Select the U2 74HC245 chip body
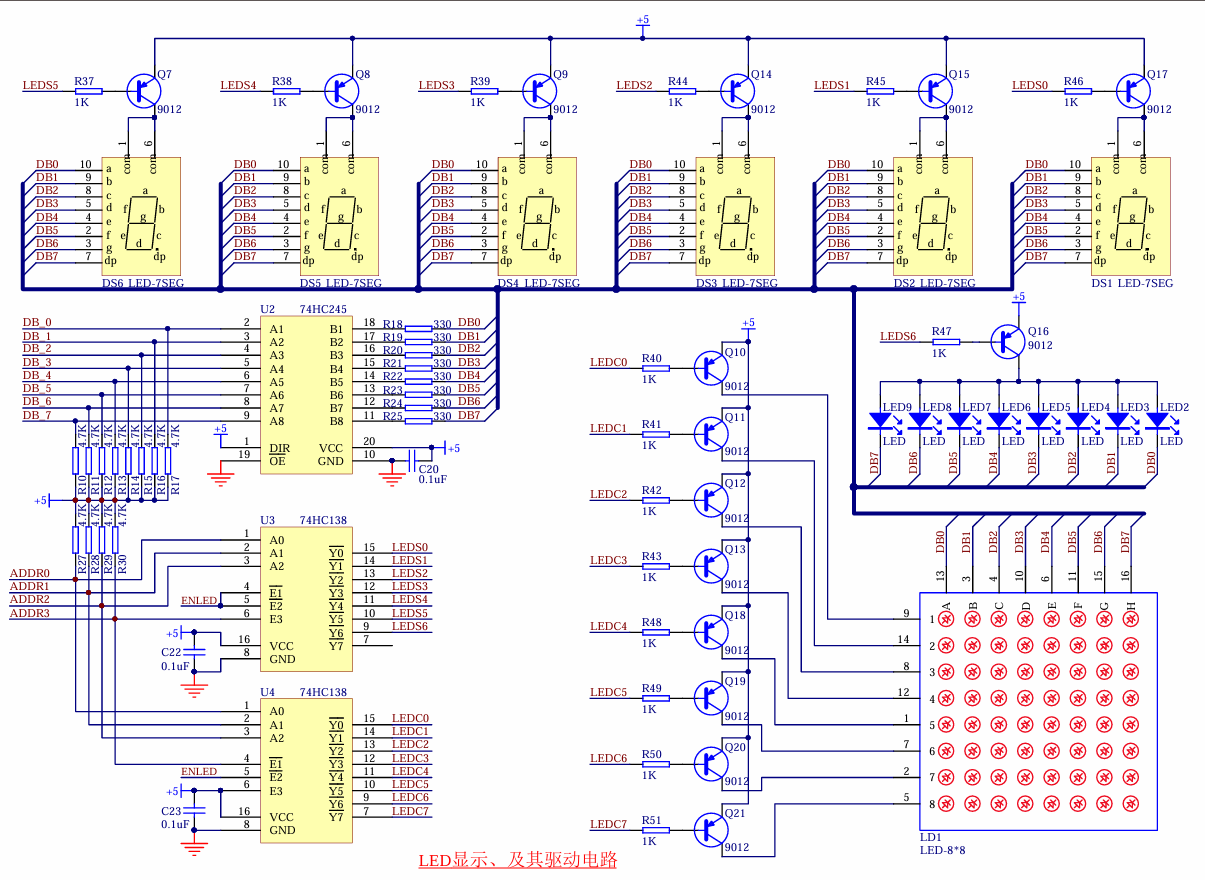 tap(306, 395)
